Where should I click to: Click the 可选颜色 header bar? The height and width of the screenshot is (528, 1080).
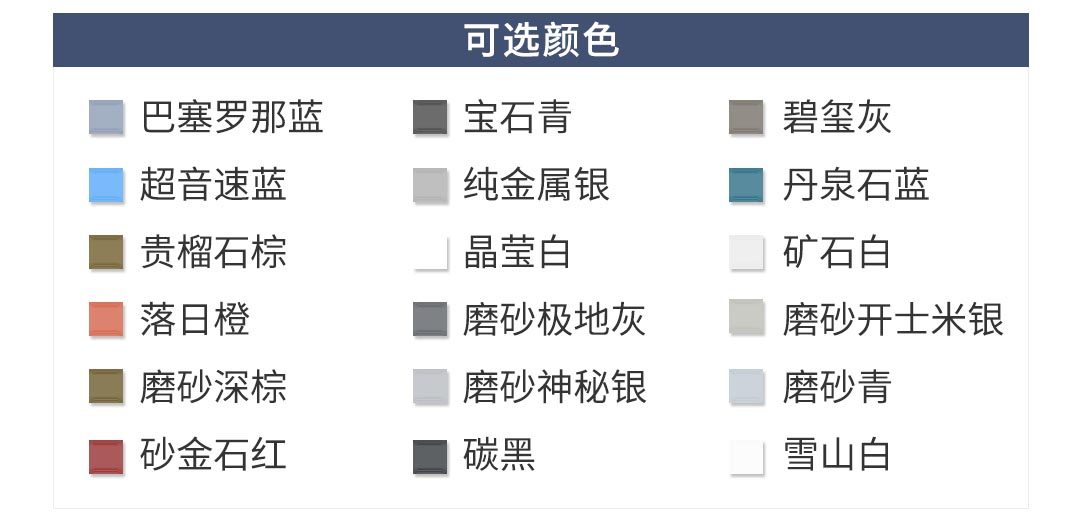[x=540, y=41]
